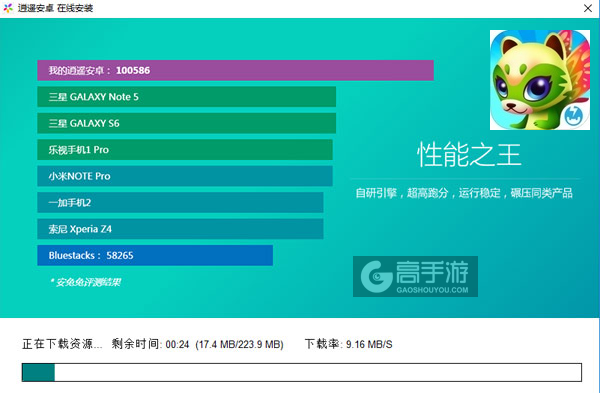Click the colorful app logo in title bar

(x=8, y=8)
